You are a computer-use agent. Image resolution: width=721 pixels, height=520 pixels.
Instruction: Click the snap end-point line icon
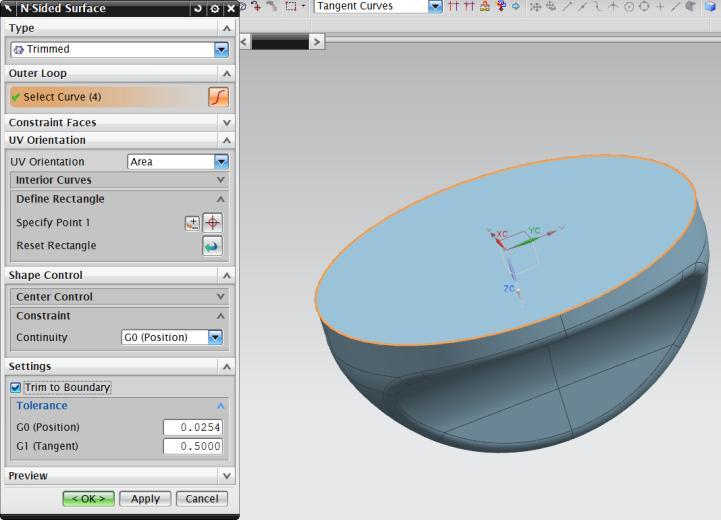566,6
